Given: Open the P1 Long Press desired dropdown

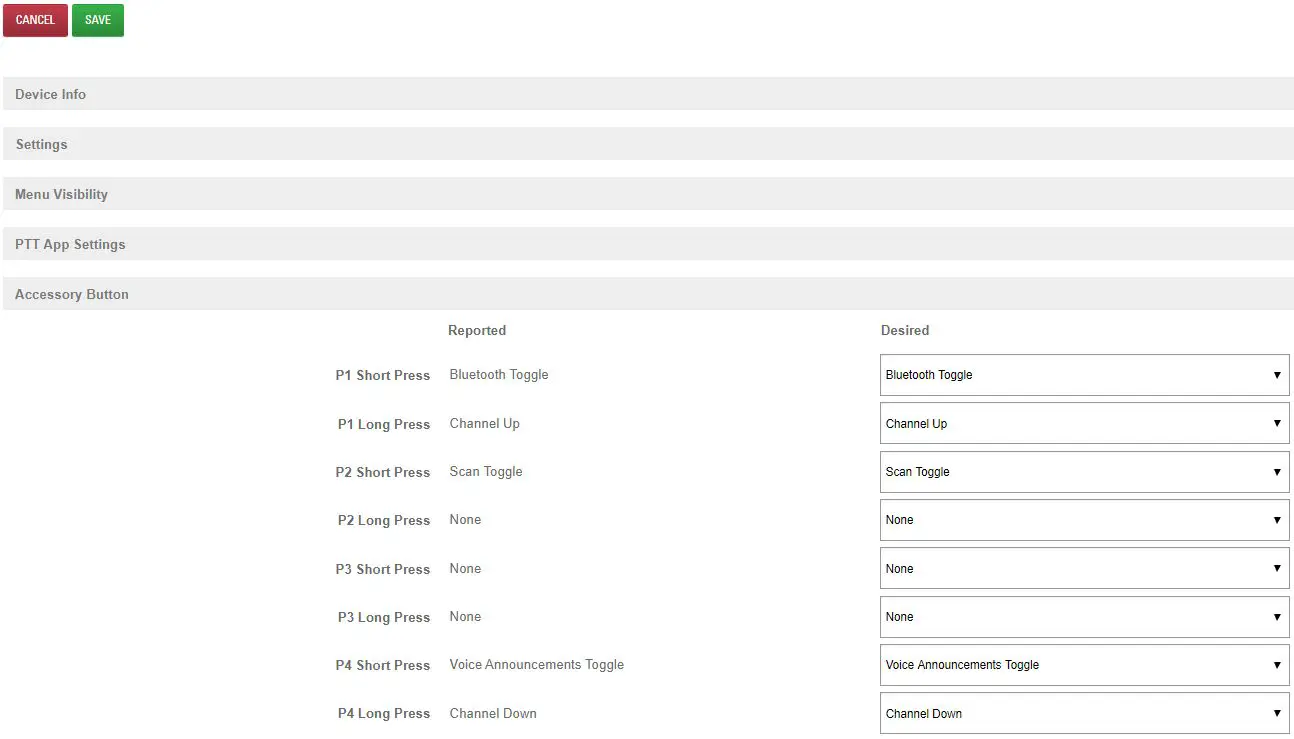Looking at the screenshot, I should pos(1084,423).
